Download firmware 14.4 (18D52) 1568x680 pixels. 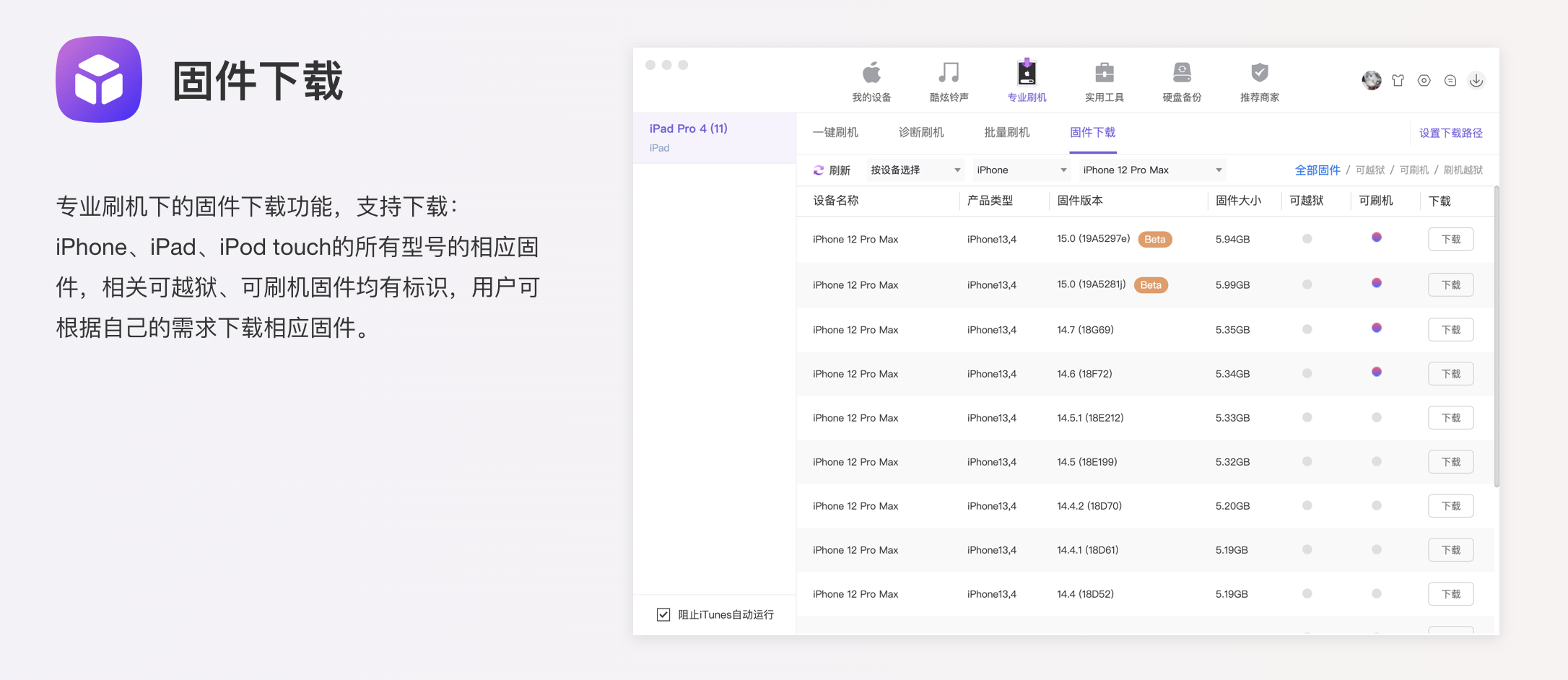pos(1451,594)
